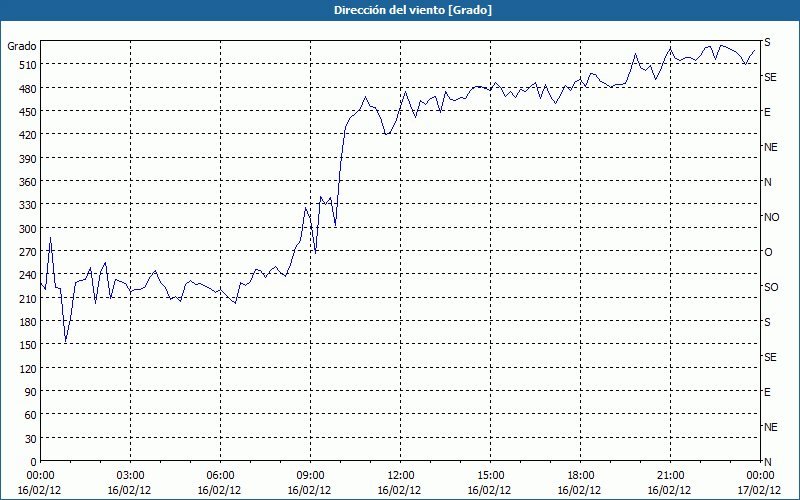Viewport: 800px width, 500px height.
Task: Select the E compass label level with 450
Action: 767,112
